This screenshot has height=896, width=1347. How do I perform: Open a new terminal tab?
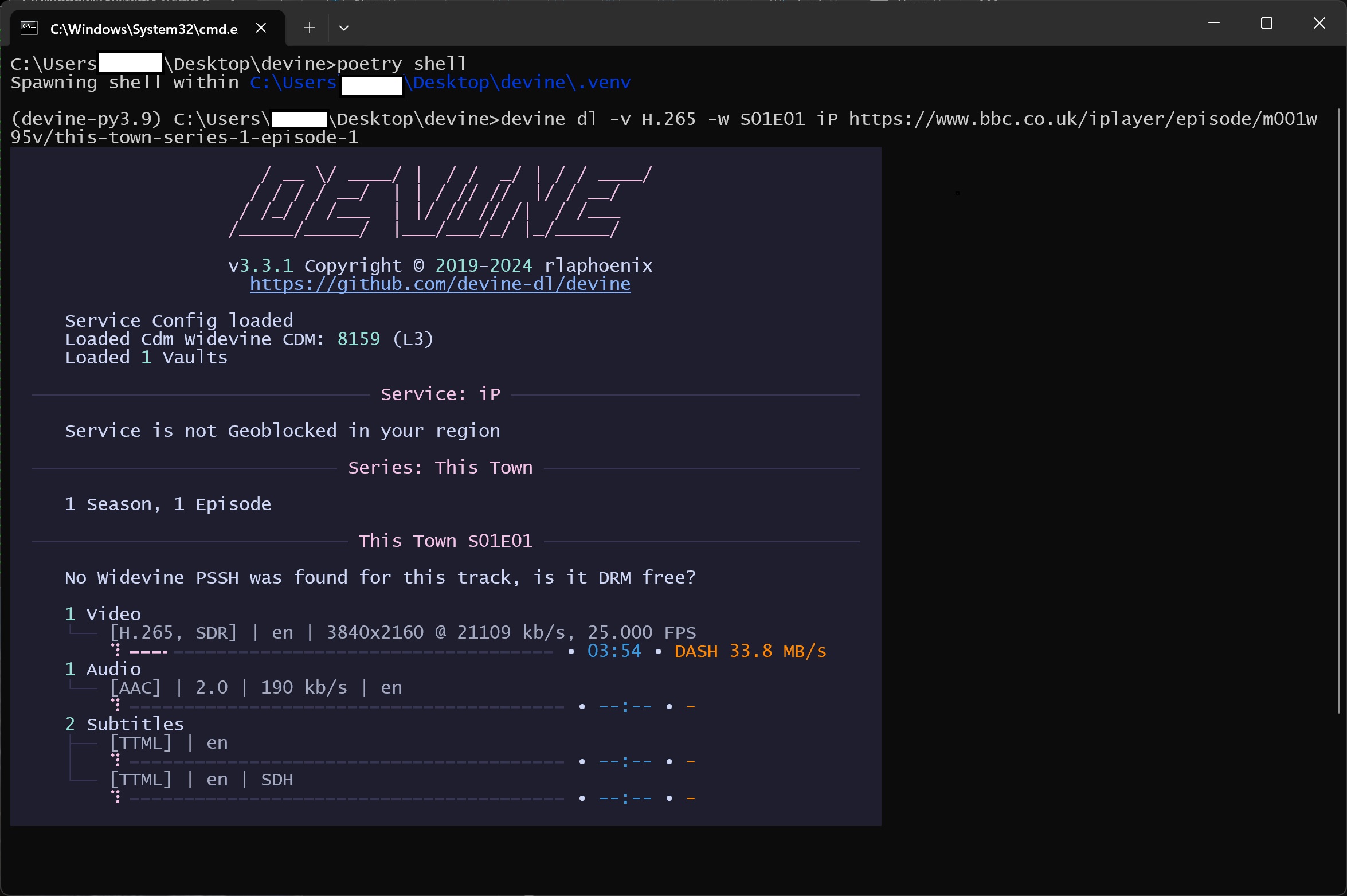coord(310,28)
